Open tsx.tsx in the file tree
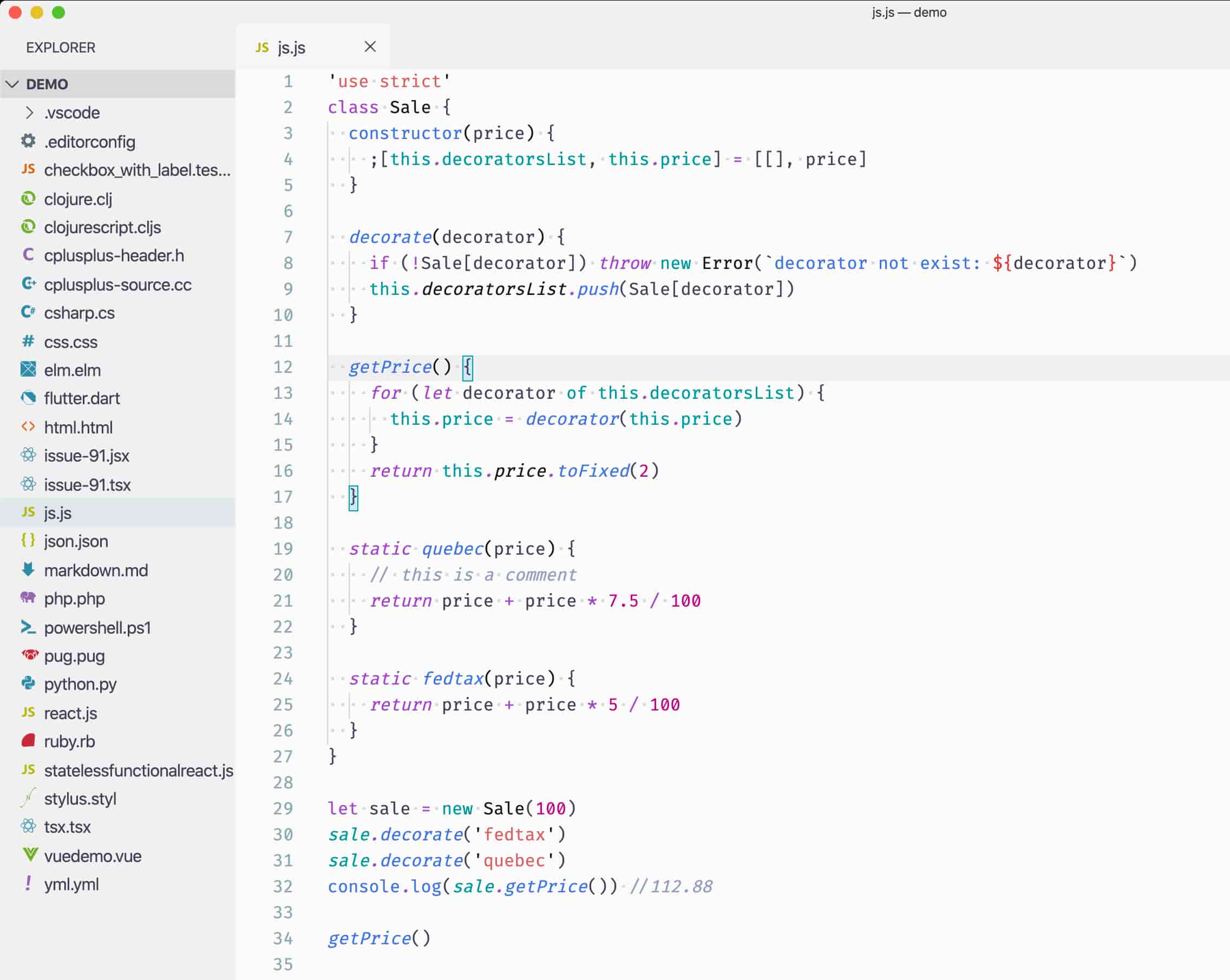The height and width of the screenshot is (980, 1230). point(117,827)
